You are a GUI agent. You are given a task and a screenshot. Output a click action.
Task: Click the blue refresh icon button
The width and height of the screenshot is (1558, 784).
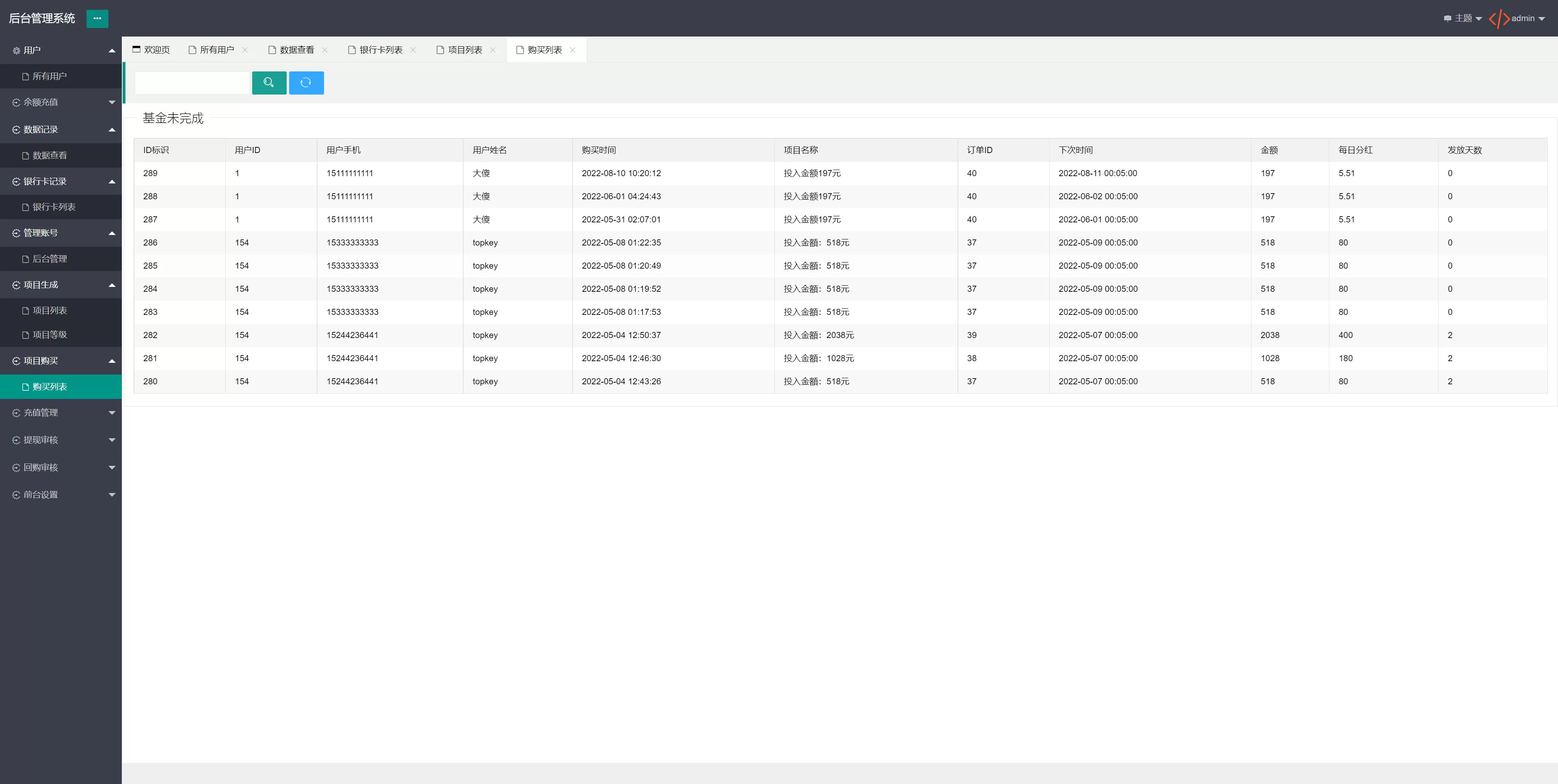306,83
